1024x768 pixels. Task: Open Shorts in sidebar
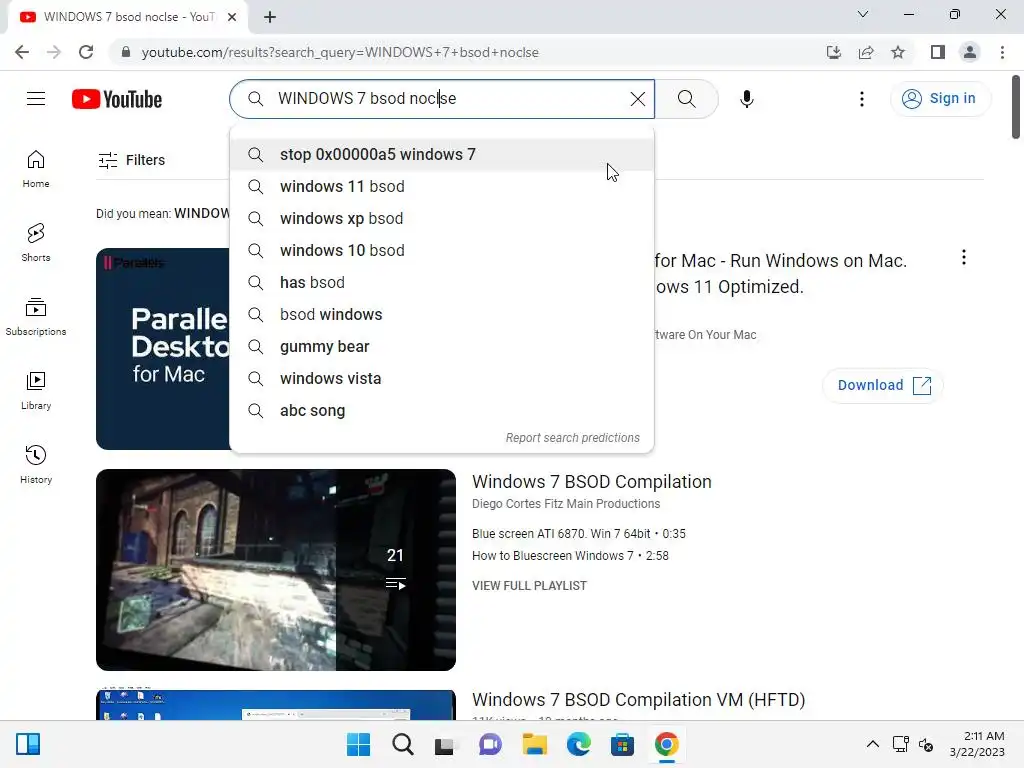pos(36,242)
